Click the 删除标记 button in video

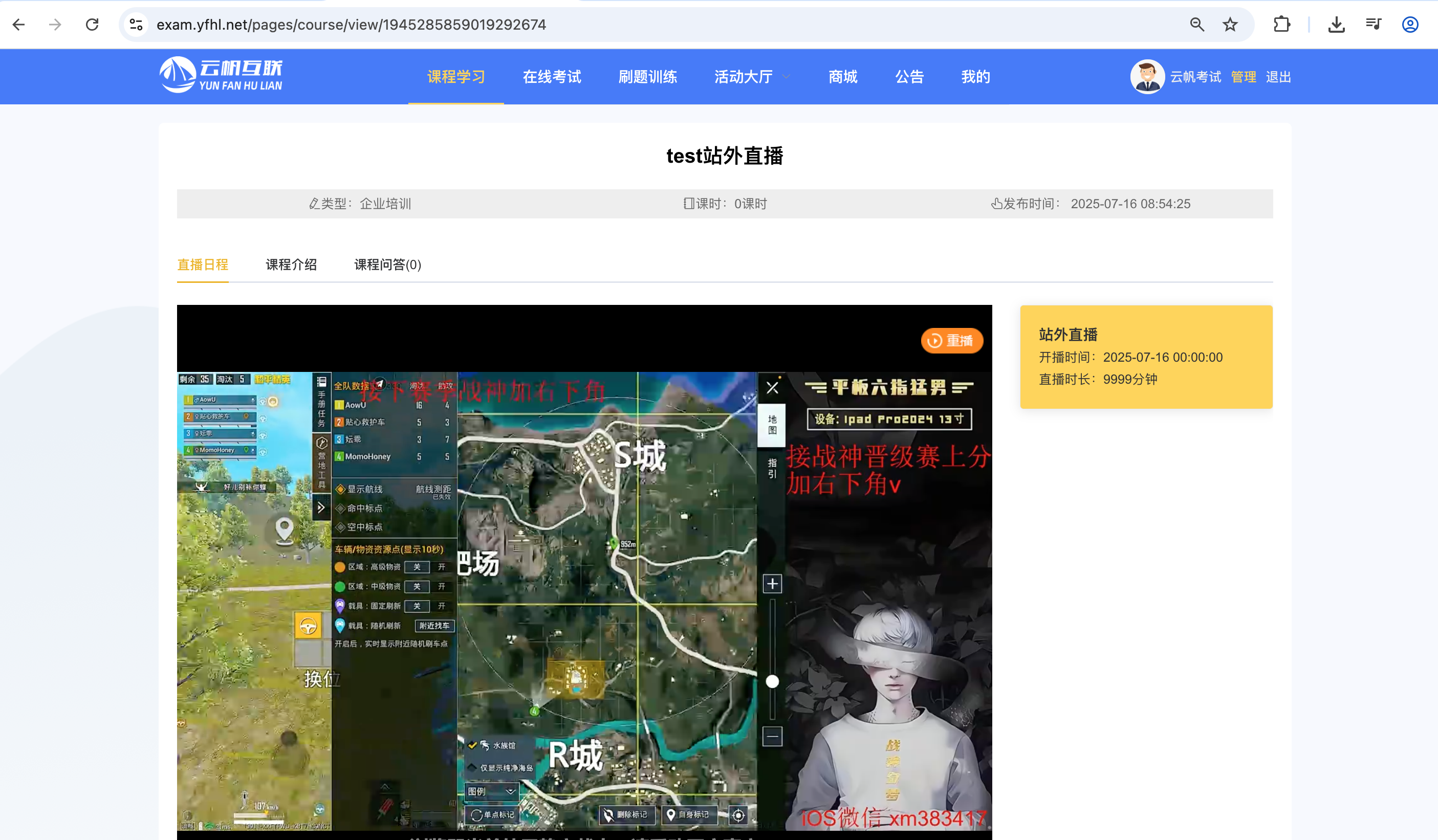(626, 814)
